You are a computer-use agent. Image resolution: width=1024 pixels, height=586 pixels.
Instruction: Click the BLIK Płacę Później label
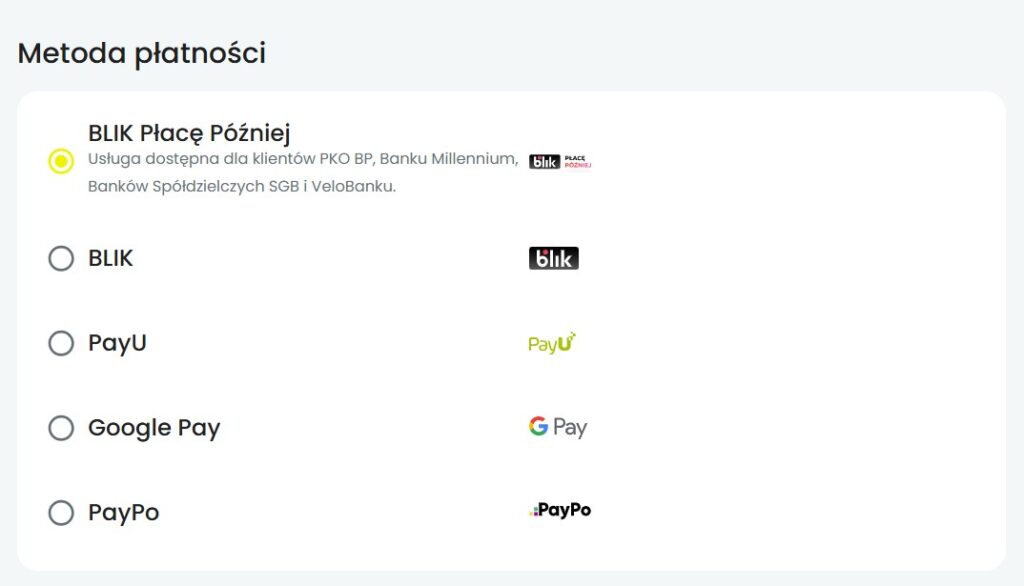point(189,133)
